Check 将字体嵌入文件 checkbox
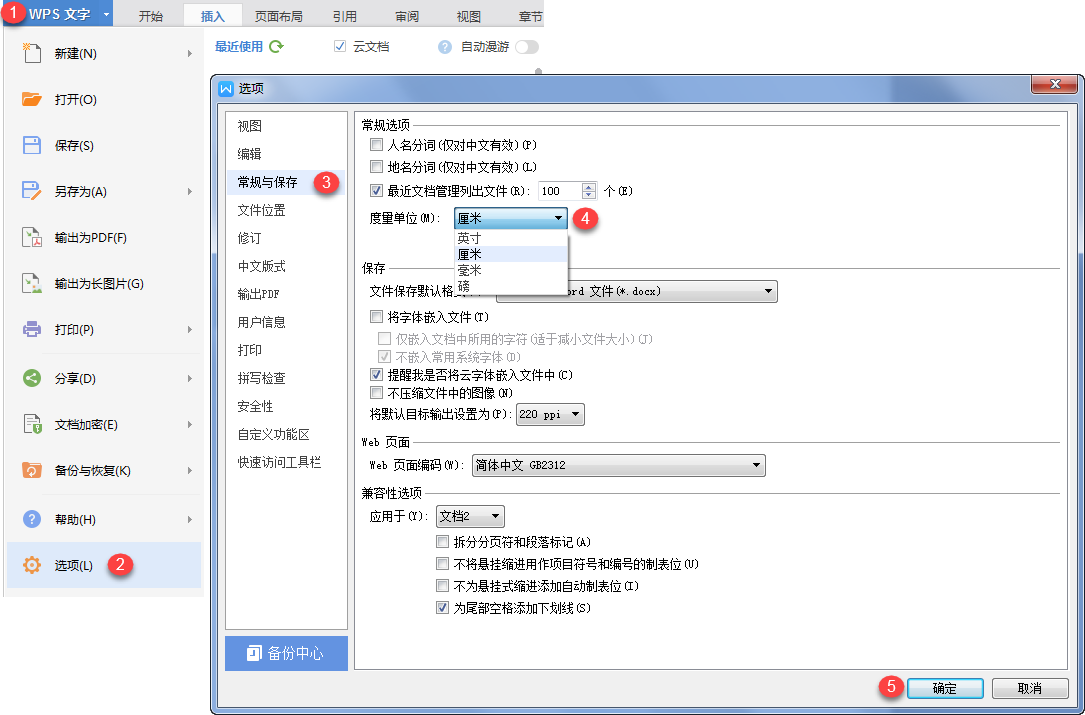 (x=376, y=316)
